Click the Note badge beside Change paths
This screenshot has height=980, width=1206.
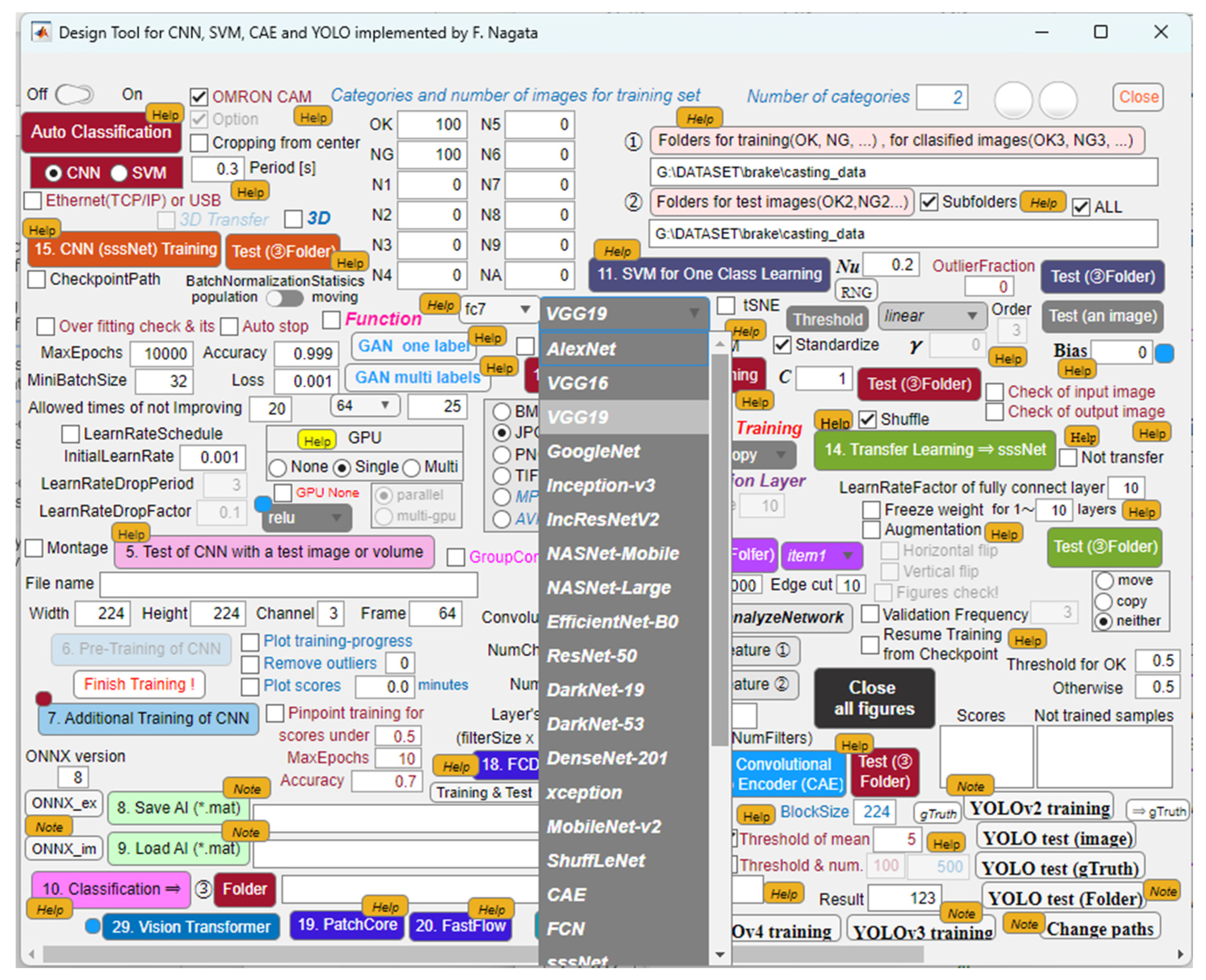click(1023, 924)
